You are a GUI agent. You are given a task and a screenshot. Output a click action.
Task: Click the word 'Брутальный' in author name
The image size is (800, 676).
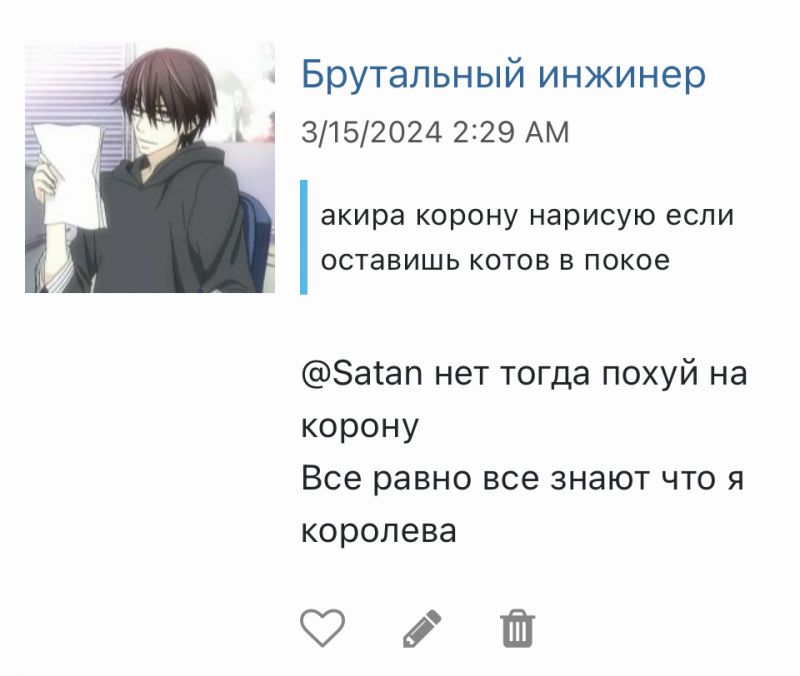click(413, 74)
